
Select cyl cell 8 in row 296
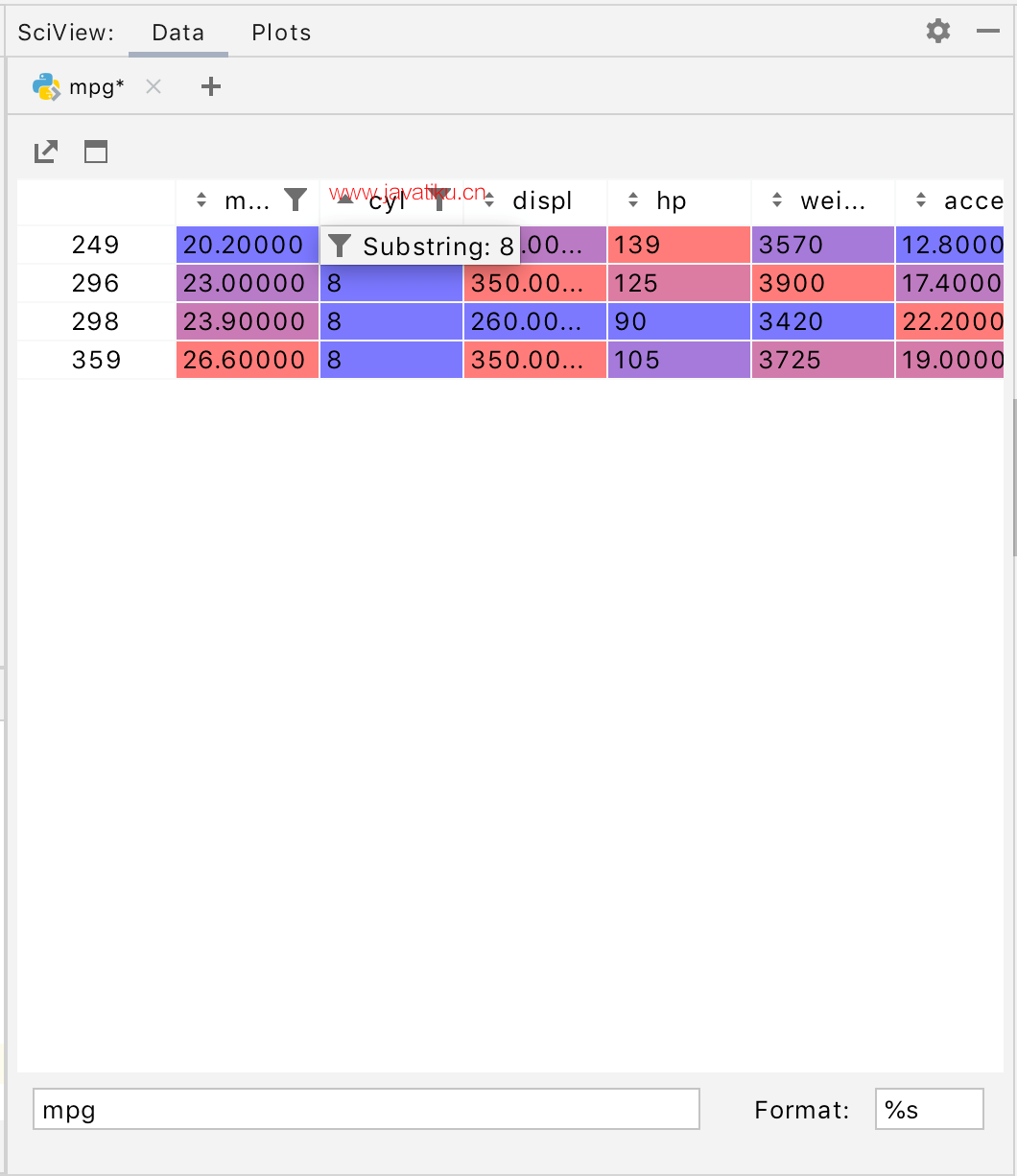coord(391,283)
